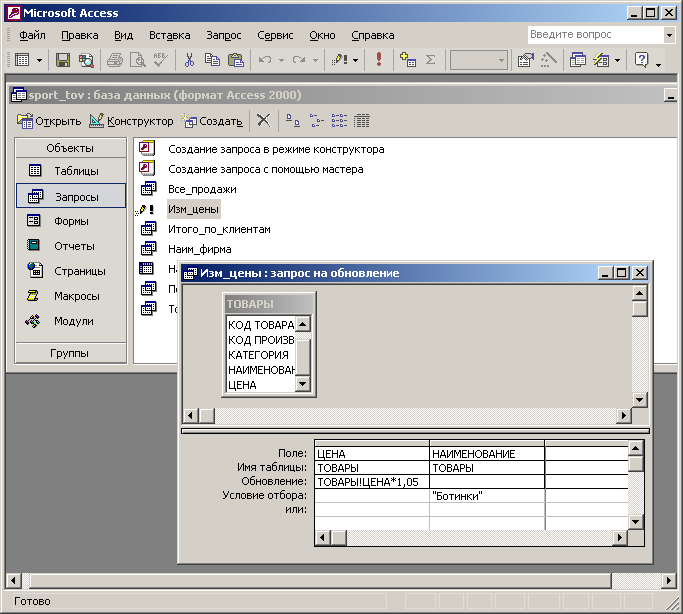The height and width of the screenshot is (614, 683).
Task: Expand the Redo history dropdown arrow
Action: coord(315,60)
